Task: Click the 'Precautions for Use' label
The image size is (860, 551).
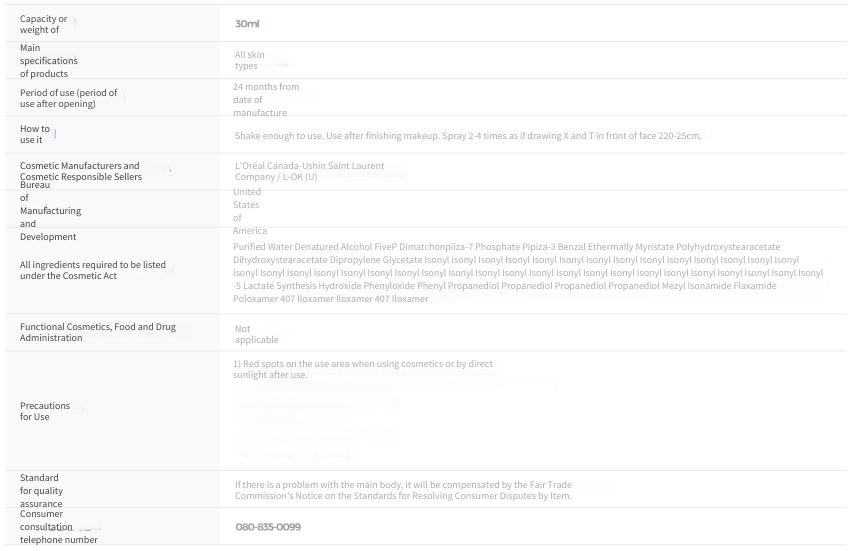Action: pos(45,411)
